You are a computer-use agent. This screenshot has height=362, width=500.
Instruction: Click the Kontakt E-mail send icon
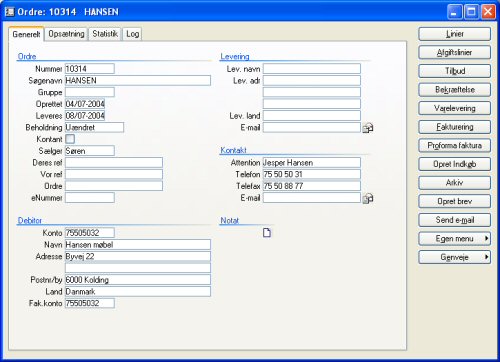tap(368, 198)
